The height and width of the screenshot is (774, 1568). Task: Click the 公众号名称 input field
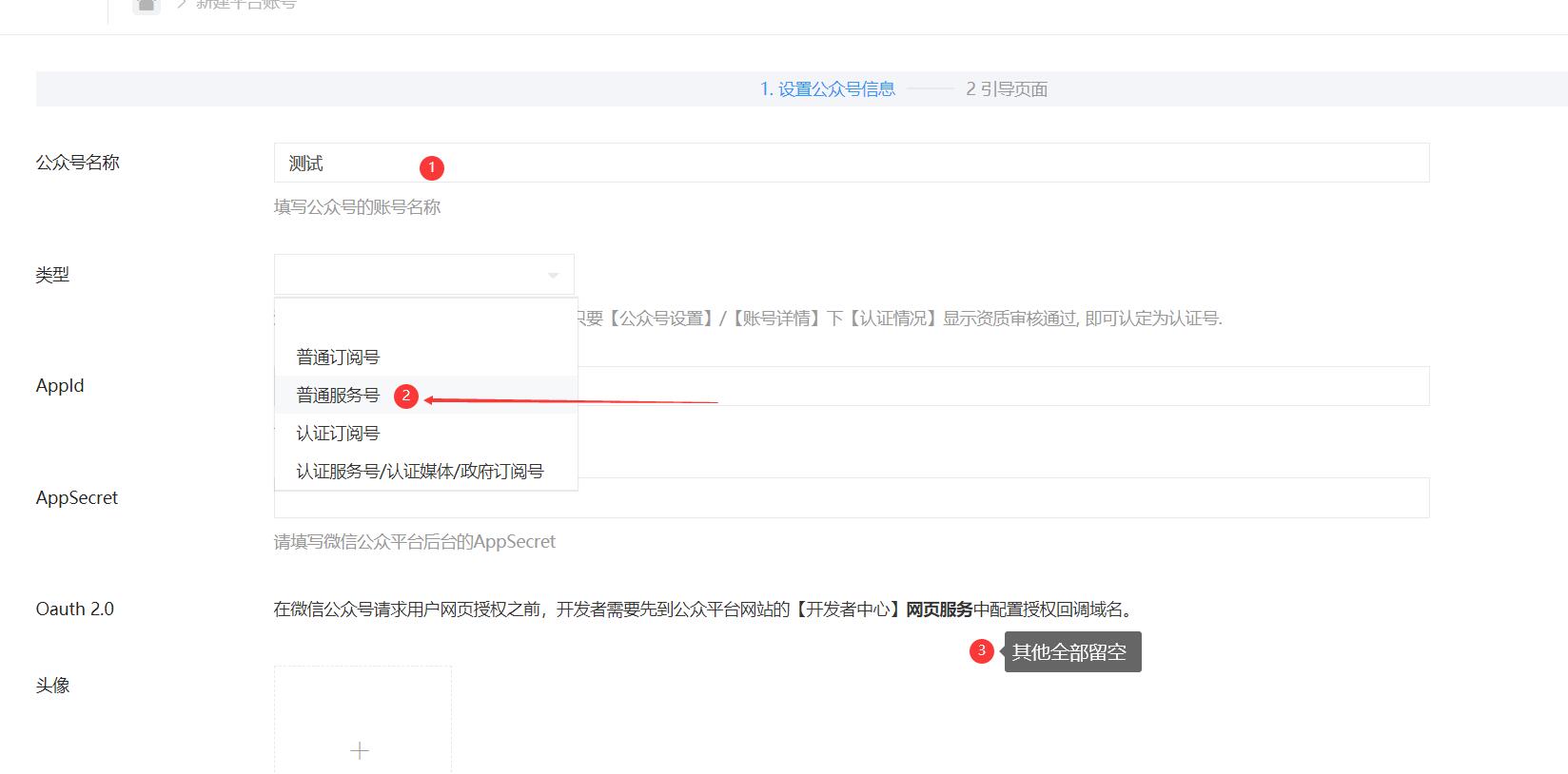[852, 163]
